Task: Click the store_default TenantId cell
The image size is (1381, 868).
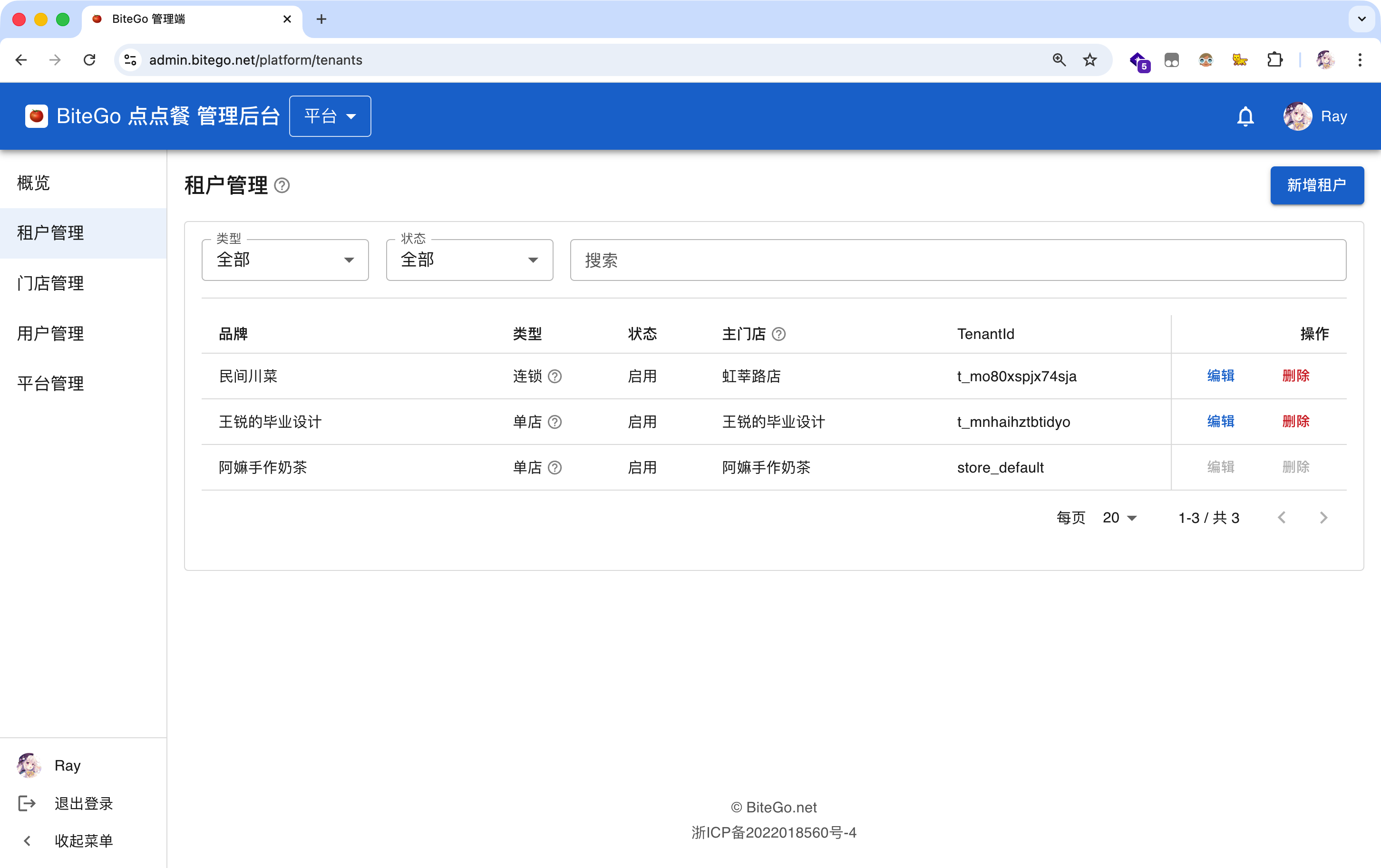Action: click(x=1000, y=467)
